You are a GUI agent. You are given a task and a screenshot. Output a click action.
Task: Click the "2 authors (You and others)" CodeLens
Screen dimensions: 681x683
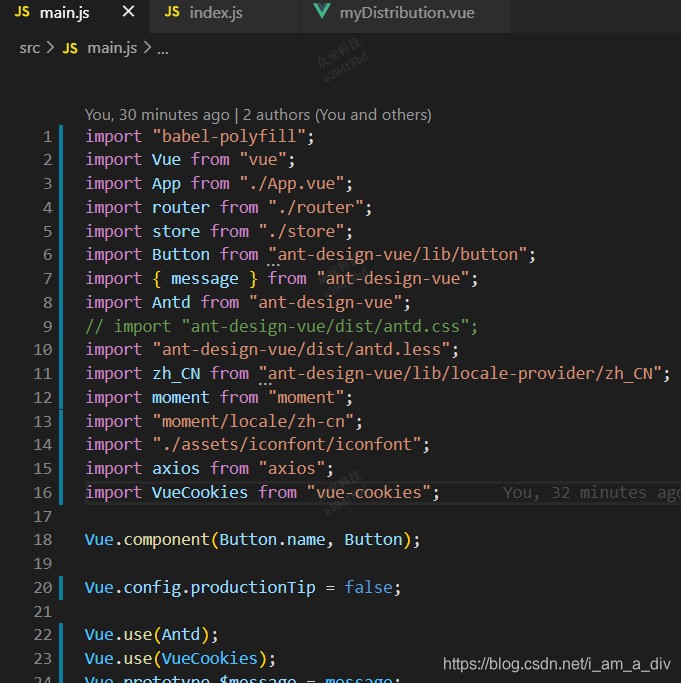(x=337, y=114)
